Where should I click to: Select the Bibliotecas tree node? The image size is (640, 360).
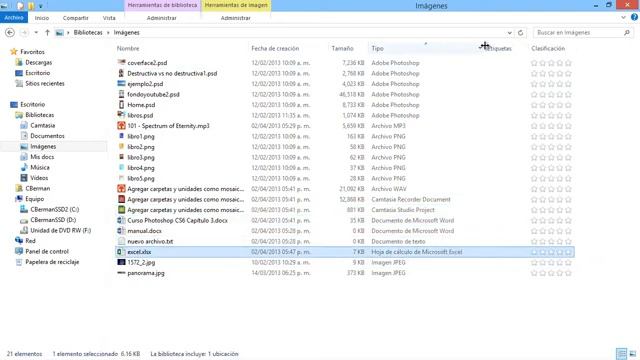(x=40, y=115)
